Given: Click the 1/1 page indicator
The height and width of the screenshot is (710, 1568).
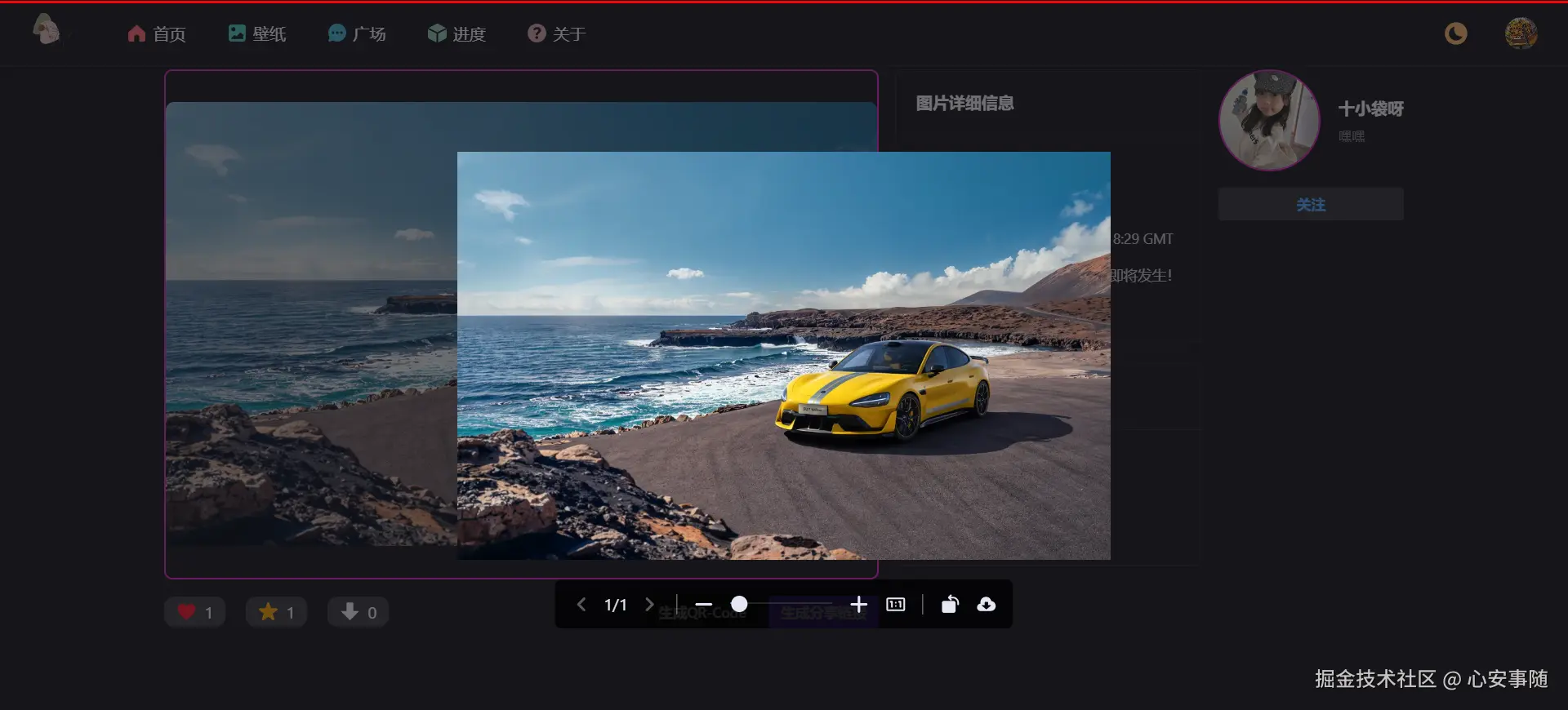Looking at the screenshot, I should [x=616, y=605].
